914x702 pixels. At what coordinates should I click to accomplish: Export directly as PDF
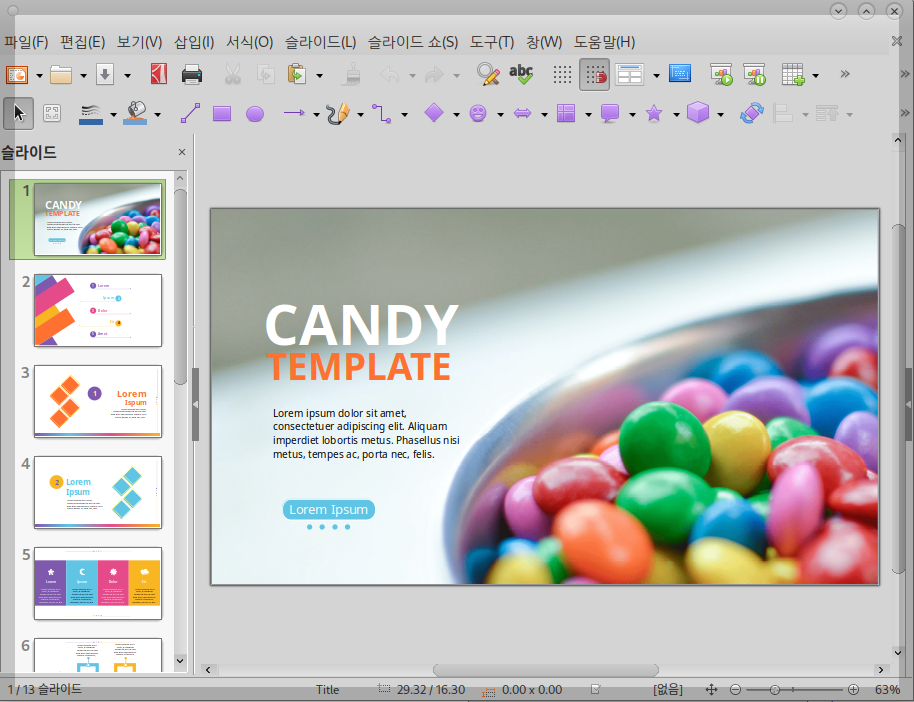click(159, 75)
